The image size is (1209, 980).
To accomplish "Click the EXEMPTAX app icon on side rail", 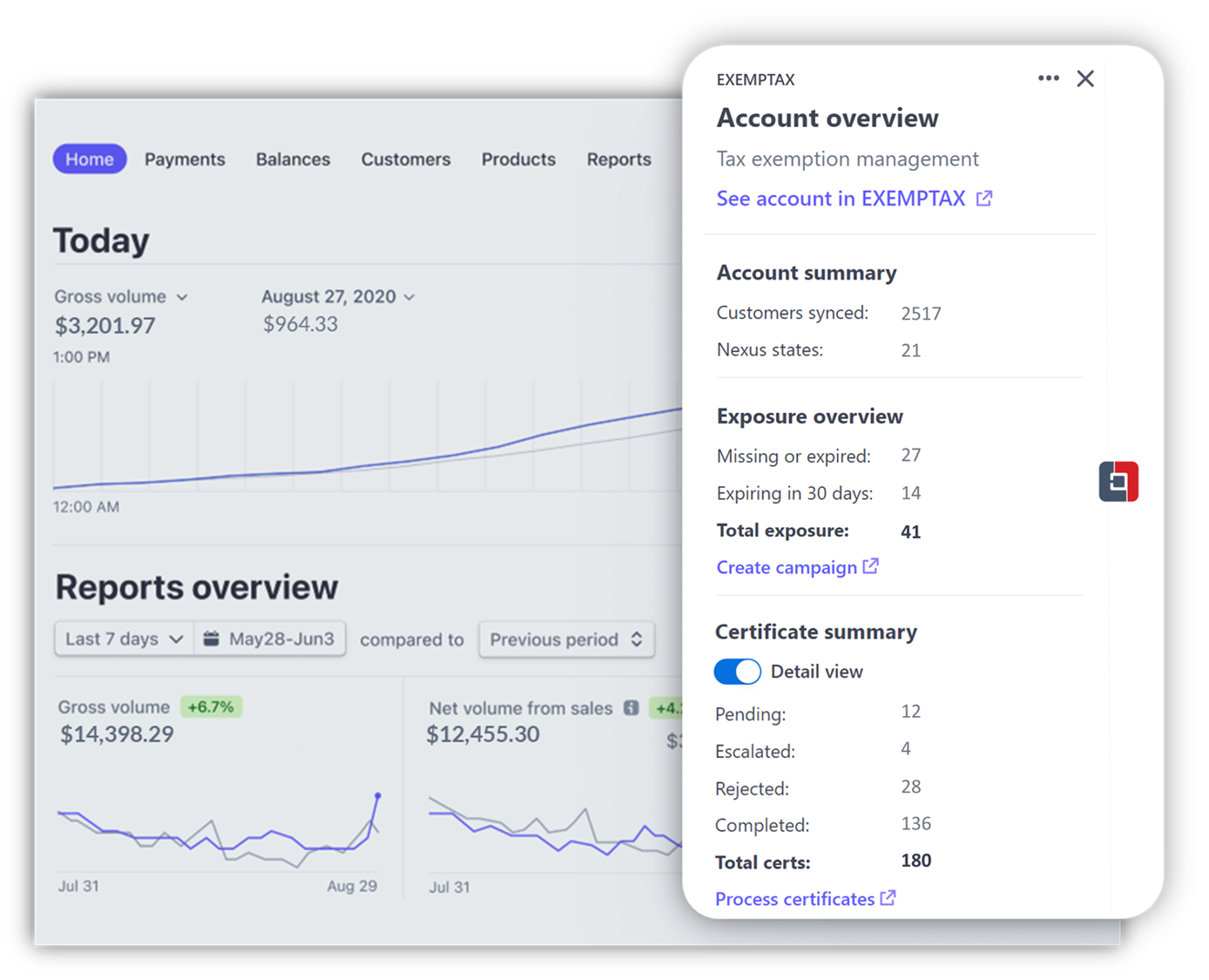I will [x=1118, y=482].
